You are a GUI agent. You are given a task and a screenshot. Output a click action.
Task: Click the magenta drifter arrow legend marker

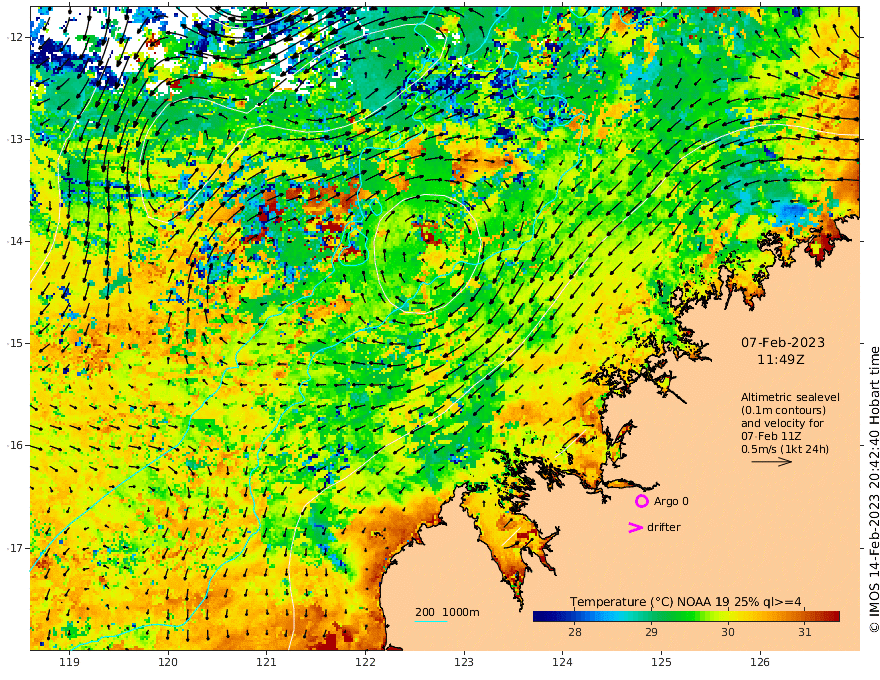click(635, 527)
